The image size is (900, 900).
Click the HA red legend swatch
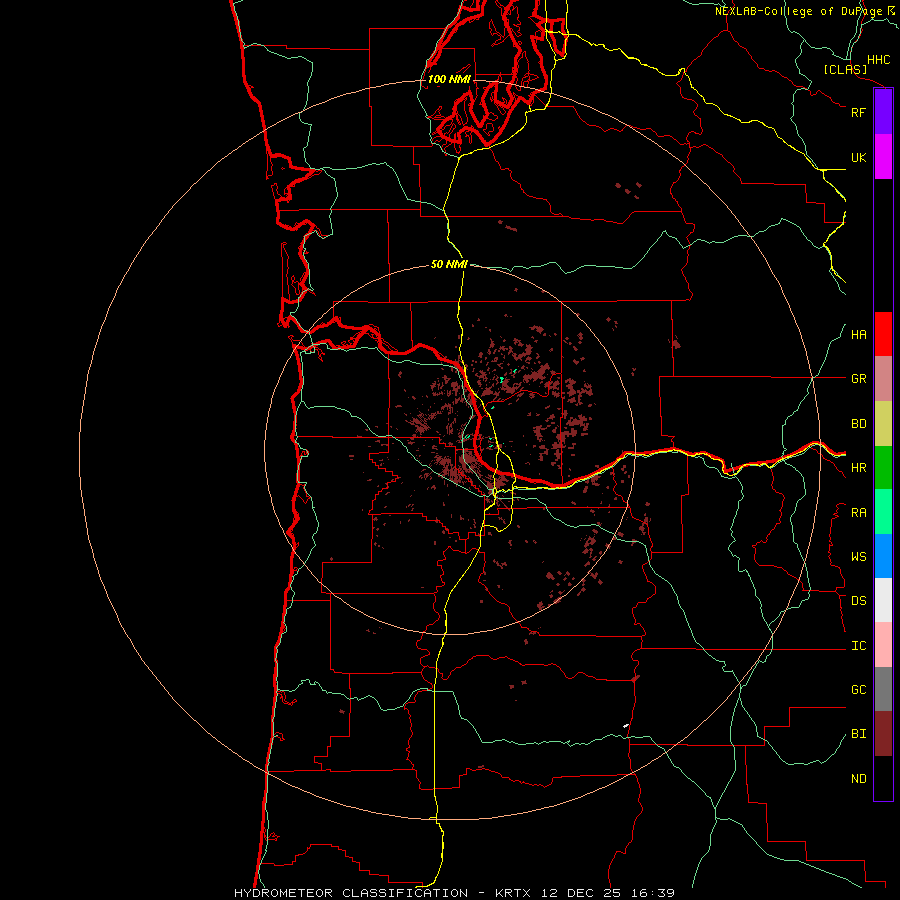tap(883, 334)
